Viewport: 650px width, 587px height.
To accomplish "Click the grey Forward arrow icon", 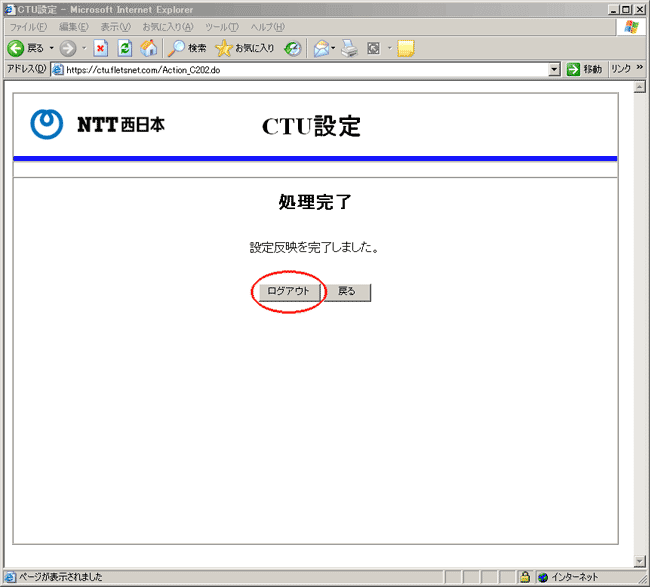I will click(68, 49).
